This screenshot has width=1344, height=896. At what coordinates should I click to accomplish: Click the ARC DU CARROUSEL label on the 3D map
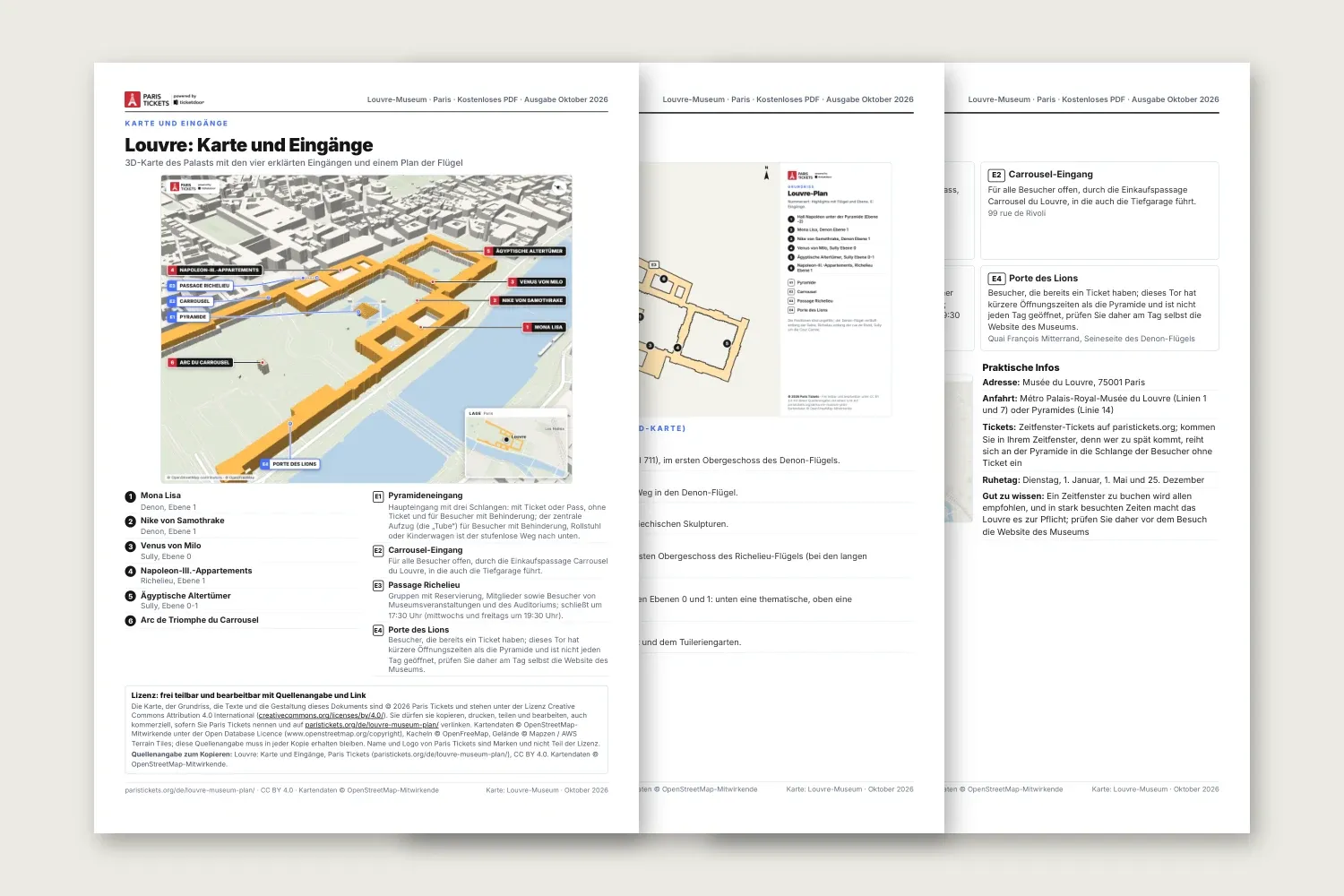(201, 363)
